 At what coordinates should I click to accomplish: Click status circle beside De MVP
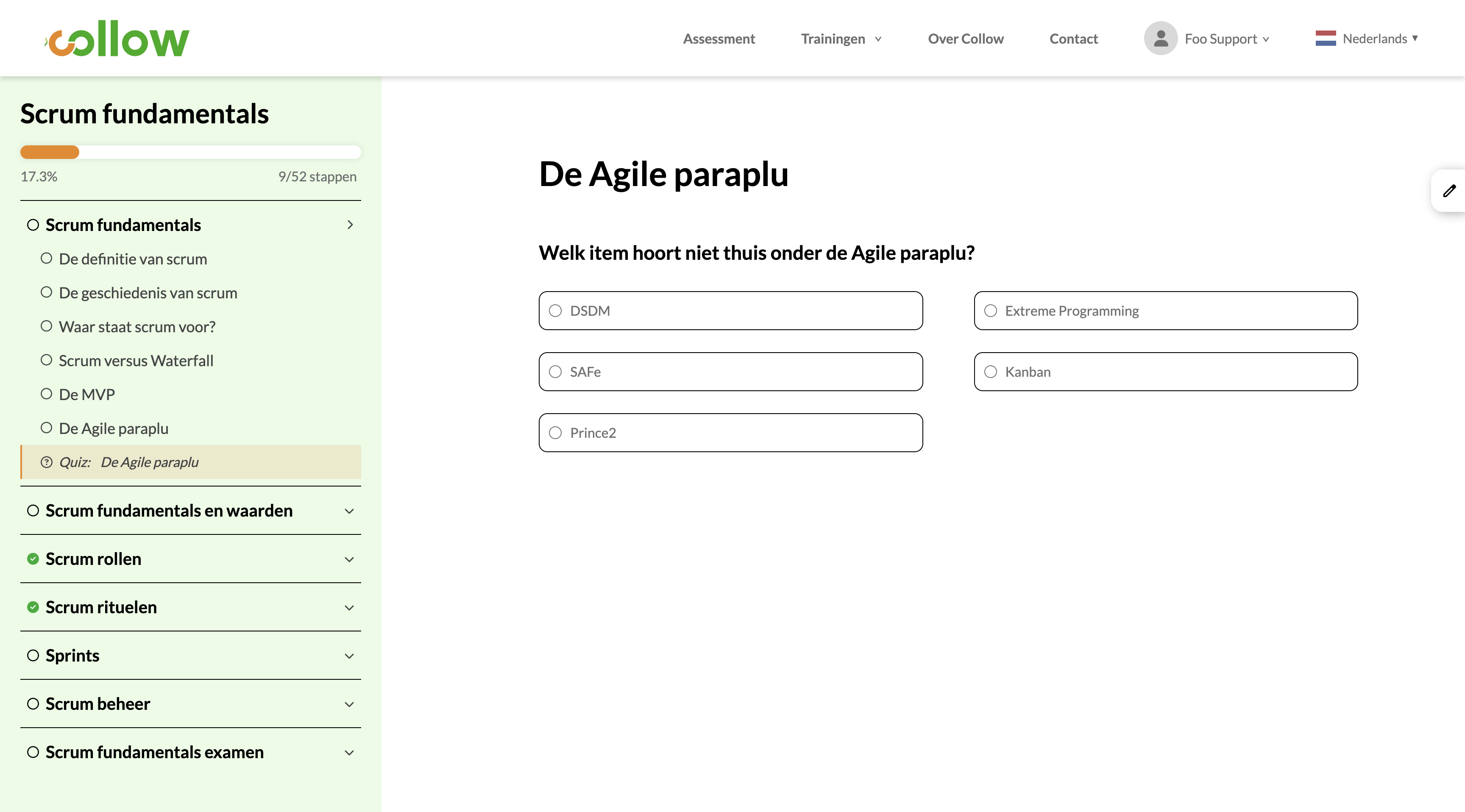point(47,394)
